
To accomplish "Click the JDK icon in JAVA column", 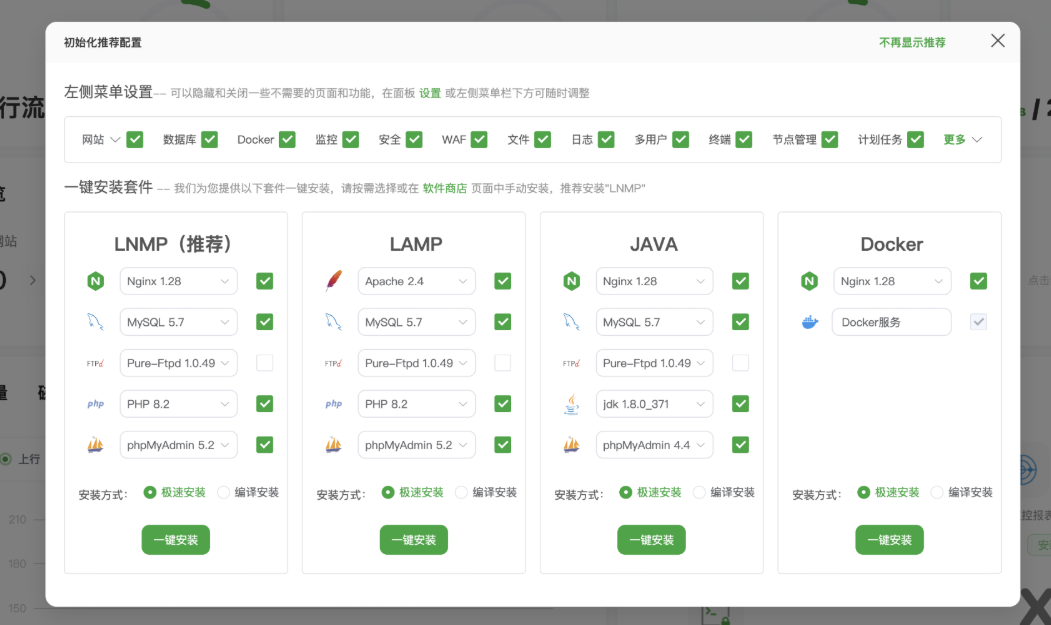I will pyautogui.click(x=571, y=403).
